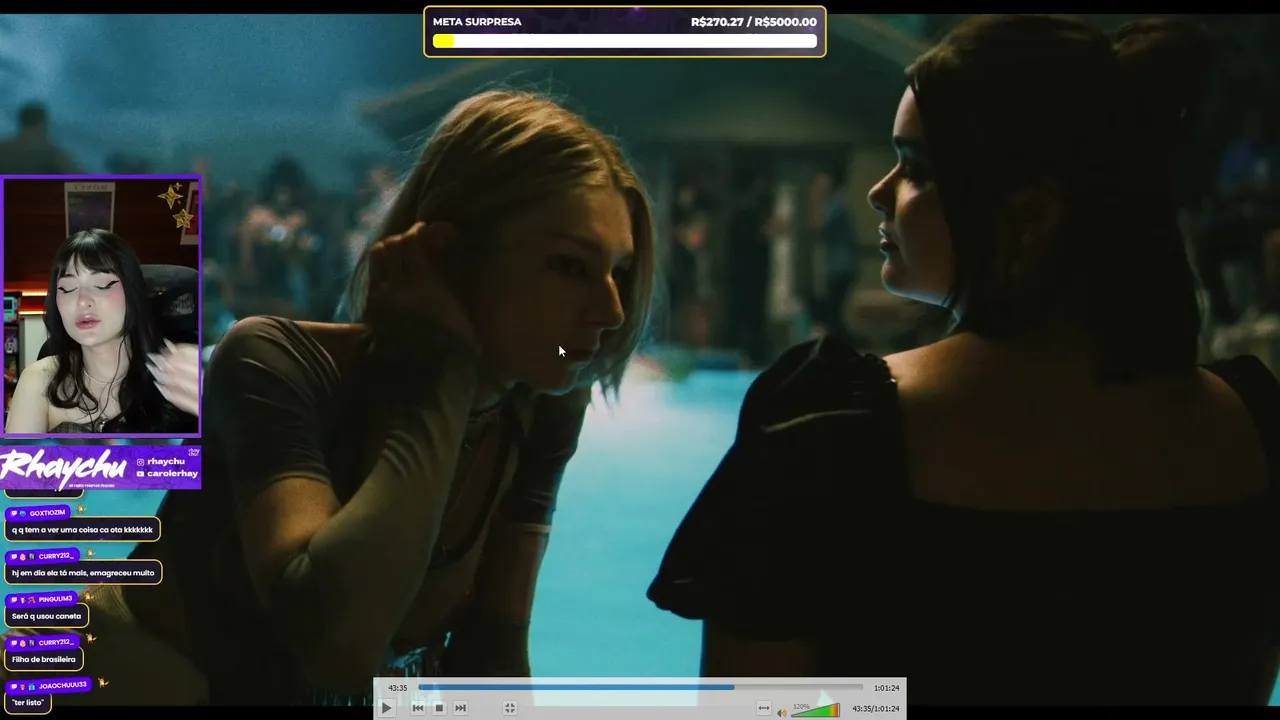Click the 120% volume level label
1280x720 pixels.
[x=801, y=706]
